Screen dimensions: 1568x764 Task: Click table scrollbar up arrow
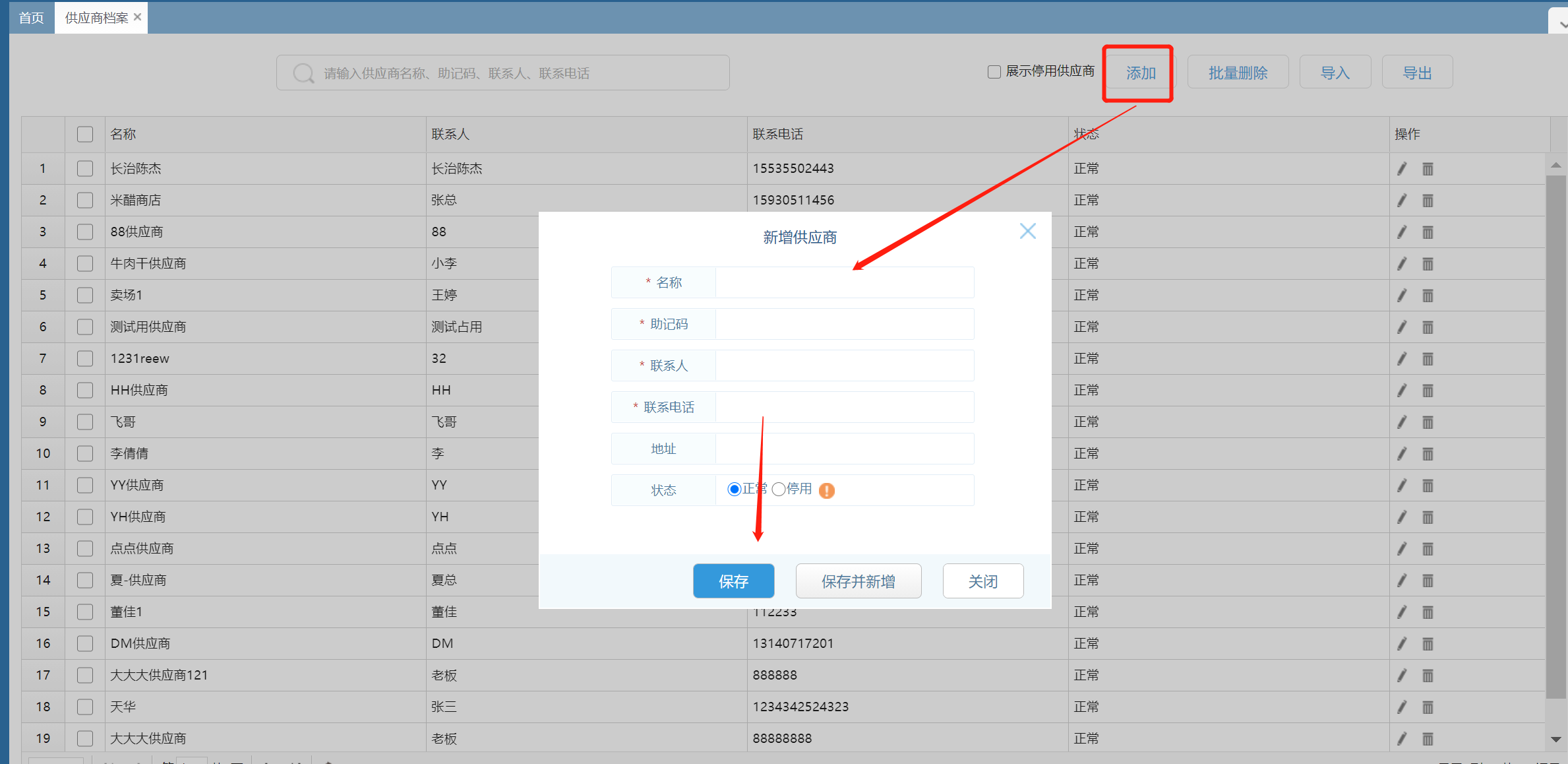point(1556,165)
